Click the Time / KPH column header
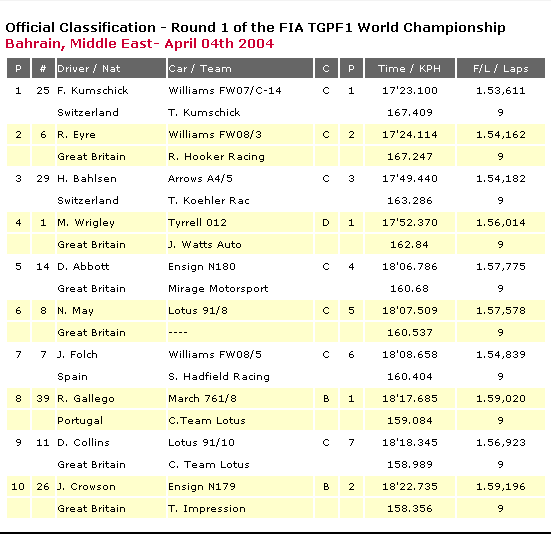The height and width of the screenshot is (534, 551). click(410, 68)
